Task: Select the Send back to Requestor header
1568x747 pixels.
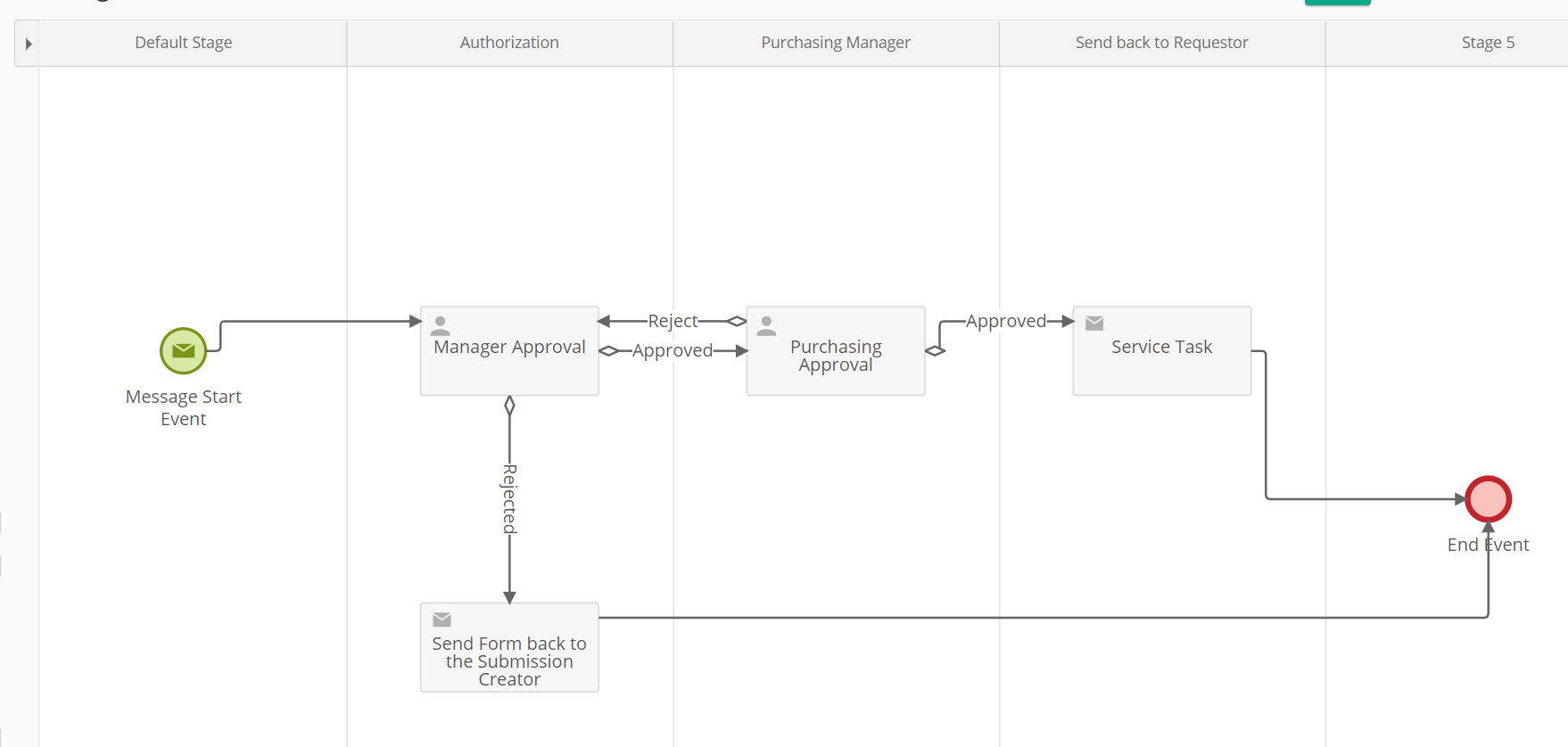Action: point(1161,43)
